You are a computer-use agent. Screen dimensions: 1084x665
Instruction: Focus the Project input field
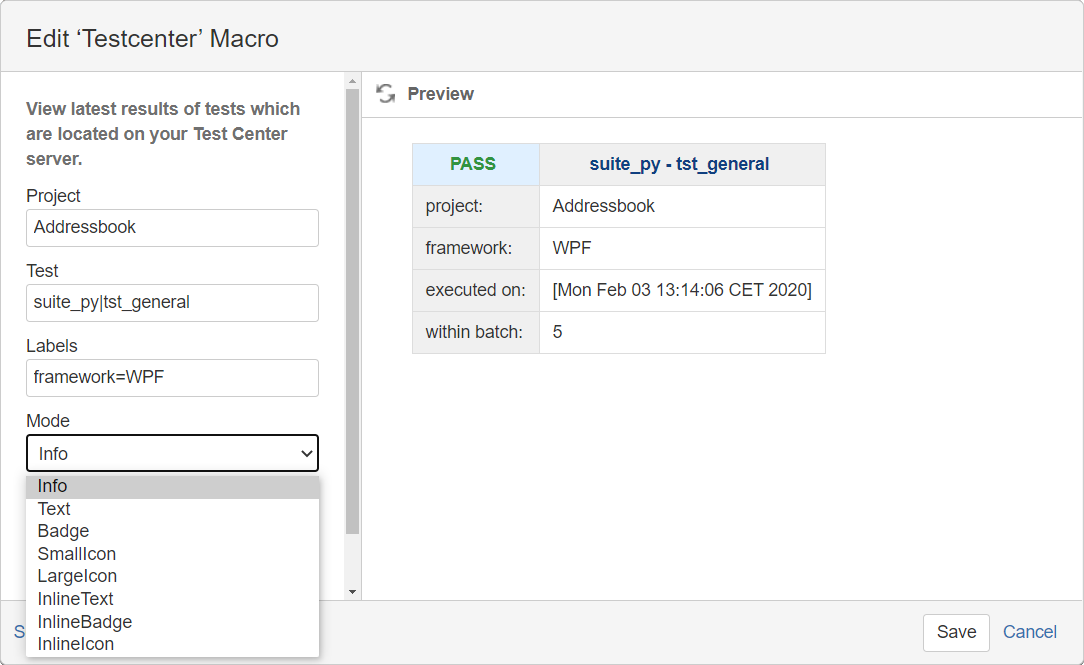[172, 228]
